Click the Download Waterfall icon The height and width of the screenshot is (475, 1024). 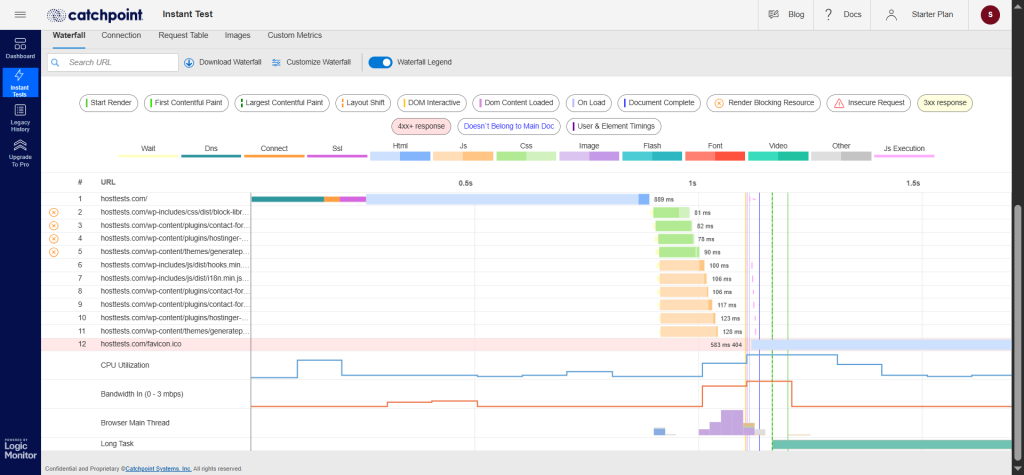coord(189,62)
